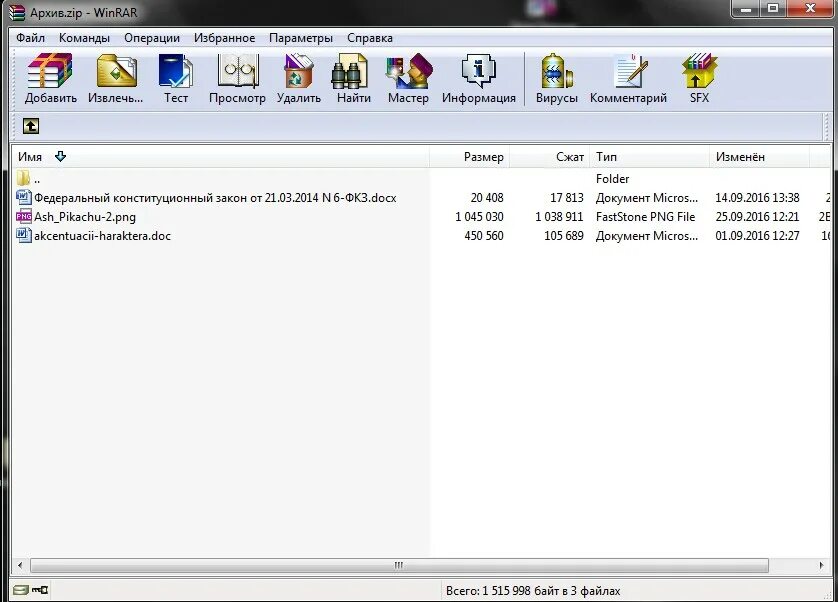838x602 pixels.
Task: Click the PNG icon of Ash_Pikachu-2.png
Action: pyautogui.click(x=24, y=217)
